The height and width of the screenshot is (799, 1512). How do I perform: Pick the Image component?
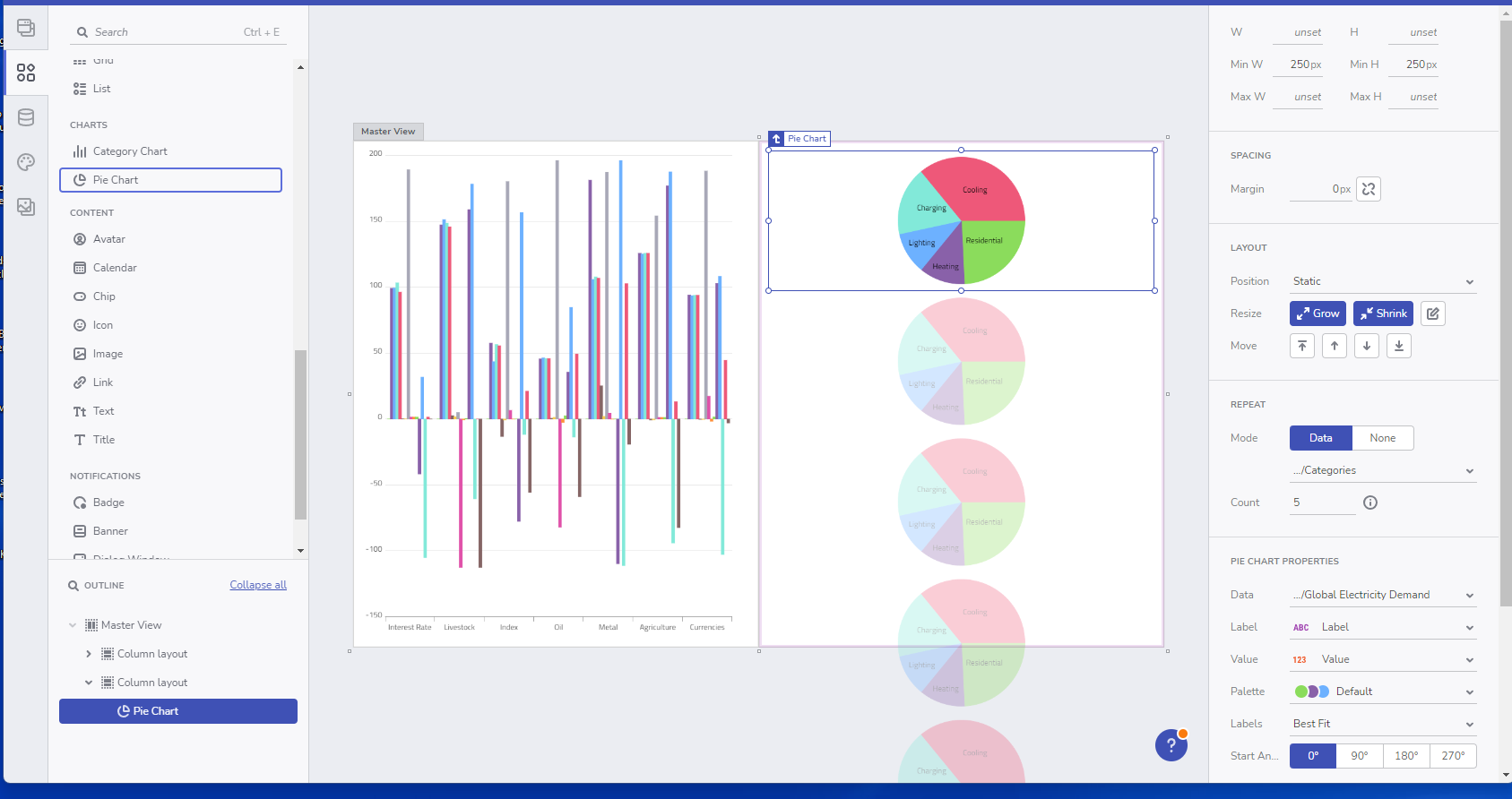(170, 354)
